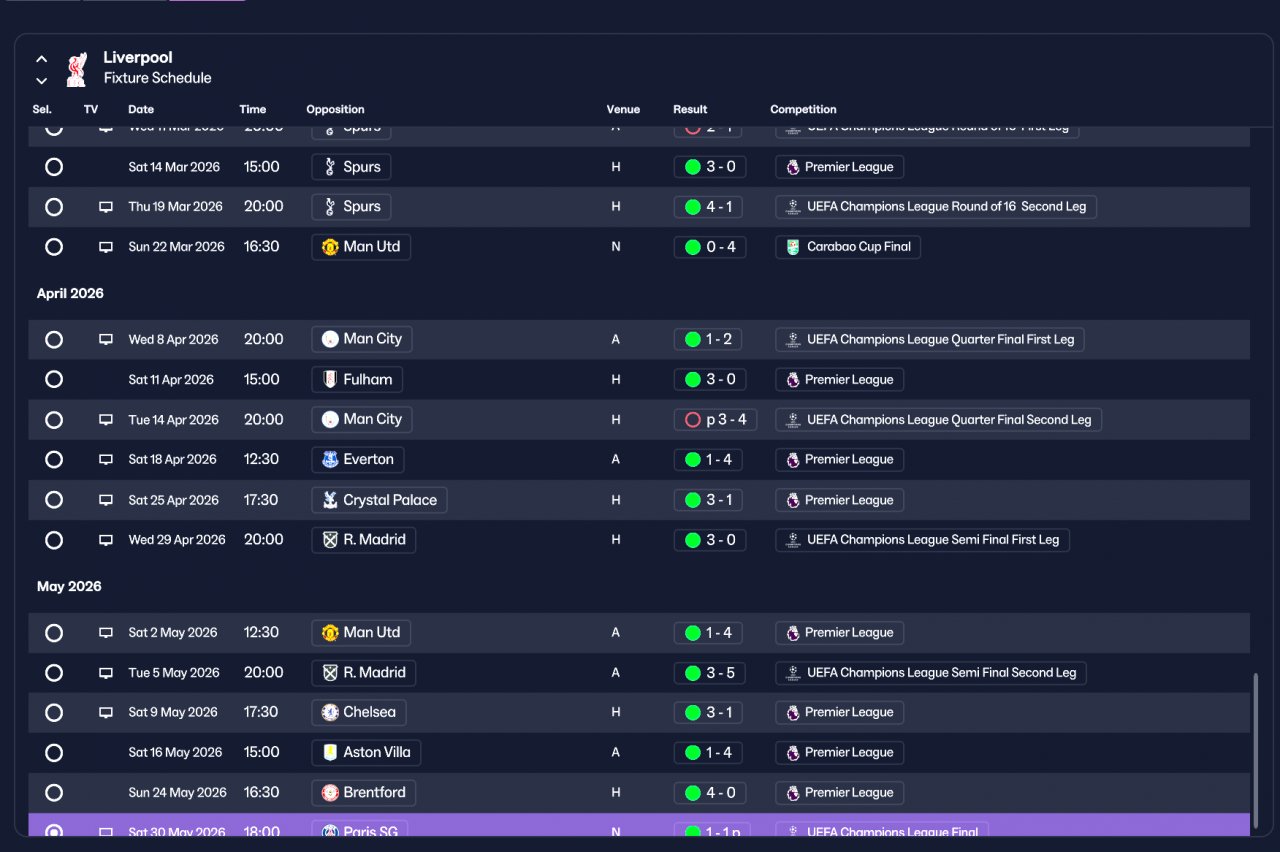The width and height of the screenshot is (1280, 852).
Task: Click TV icon on Chelsea fixture row
Action: pos(106,713)
